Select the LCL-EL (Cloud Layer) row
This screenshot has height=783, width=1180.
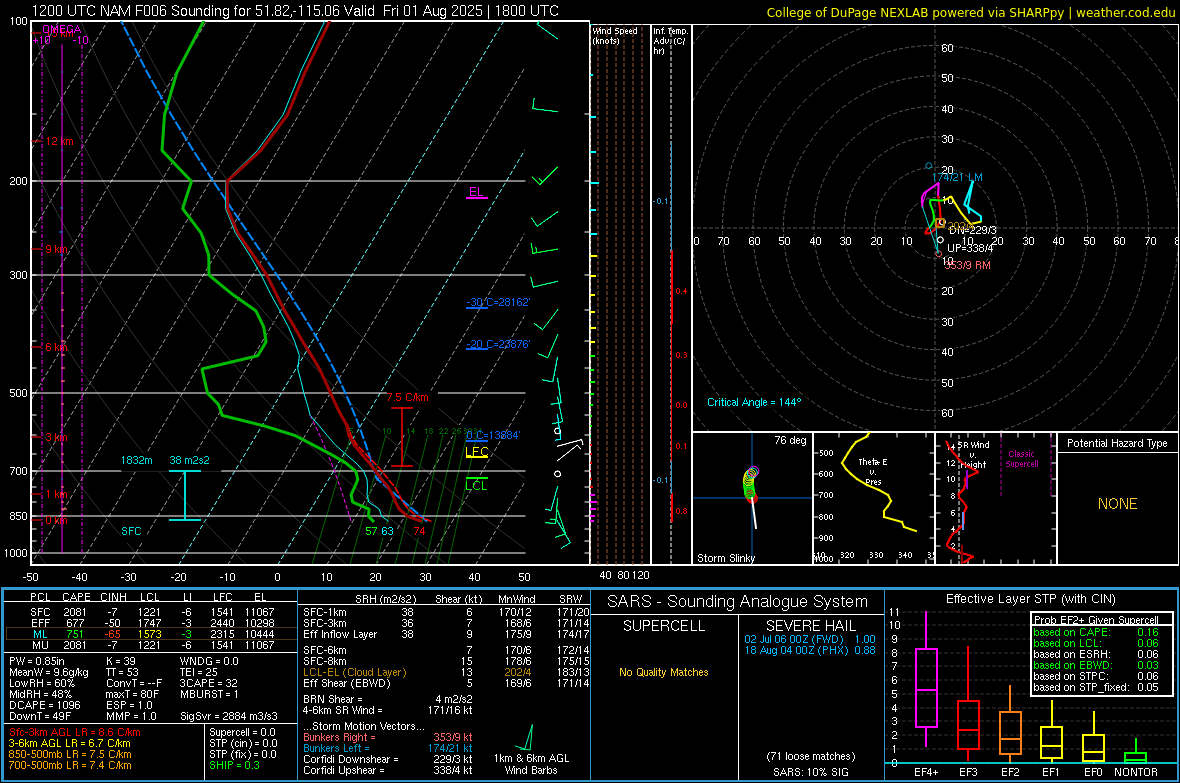(x=446, y=672)
